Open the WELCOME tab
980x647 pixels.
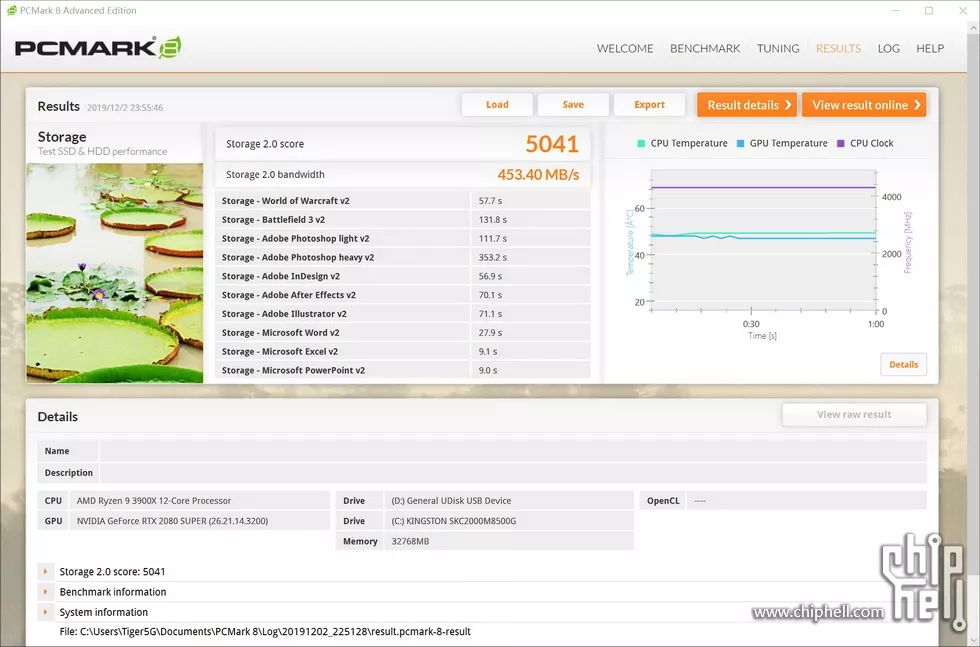[624, 48]
